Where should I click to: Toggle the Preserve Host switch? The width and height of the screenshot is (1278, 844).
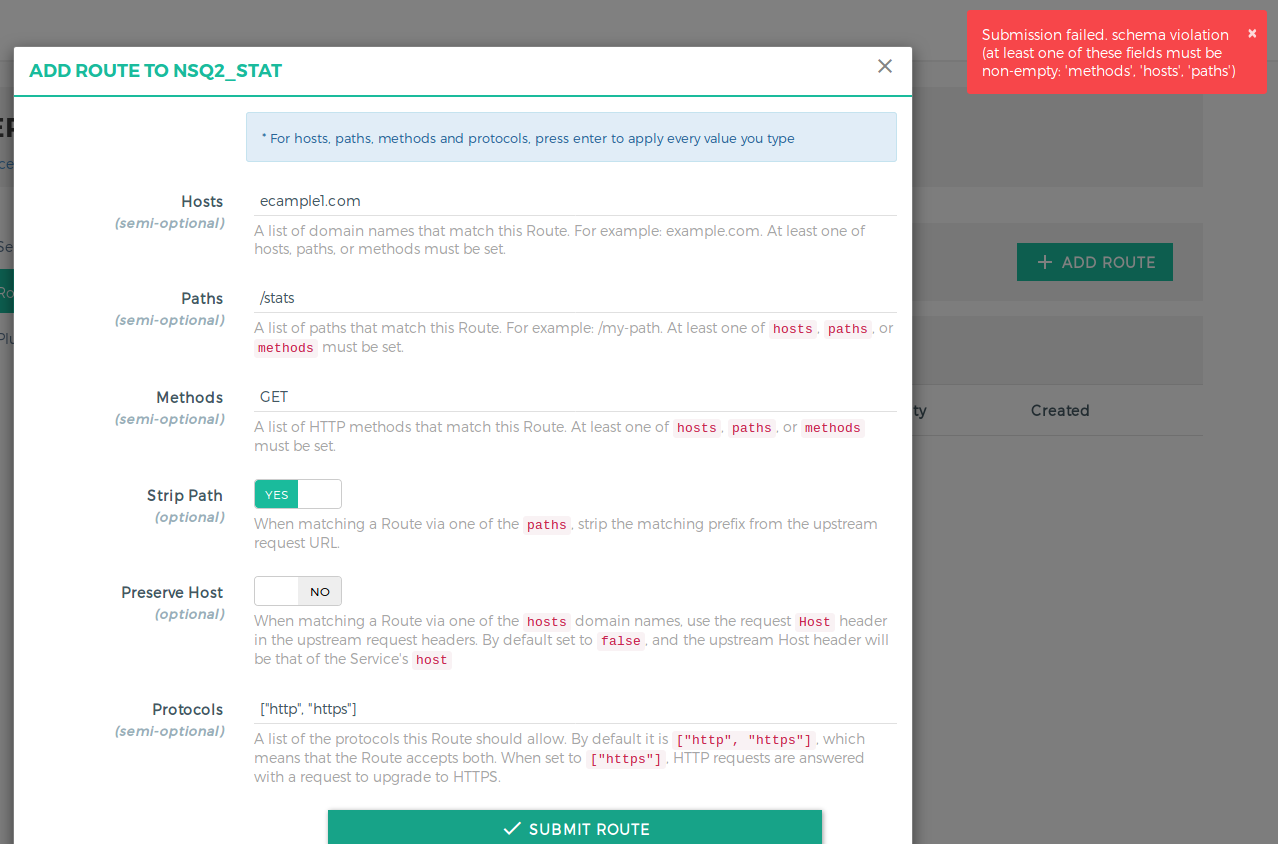pos(298,591)
